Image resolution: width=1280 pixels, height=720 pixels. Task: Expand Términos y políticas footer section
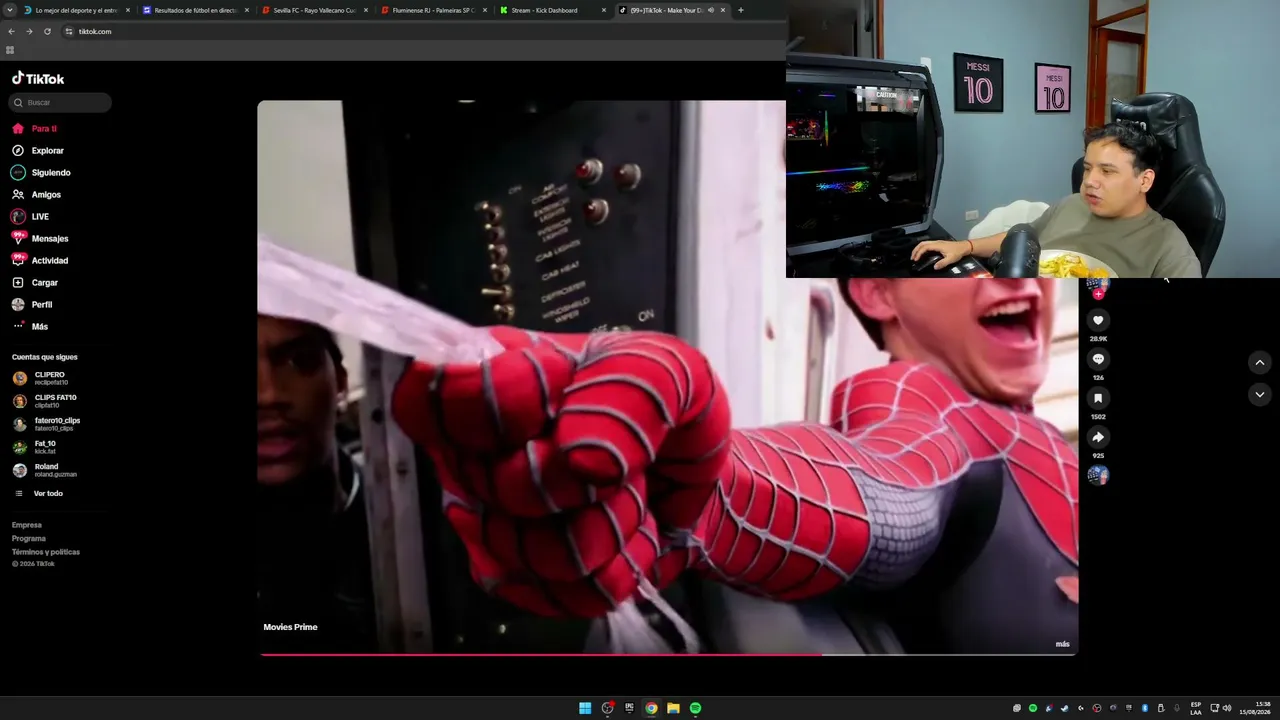coord(46,552)
